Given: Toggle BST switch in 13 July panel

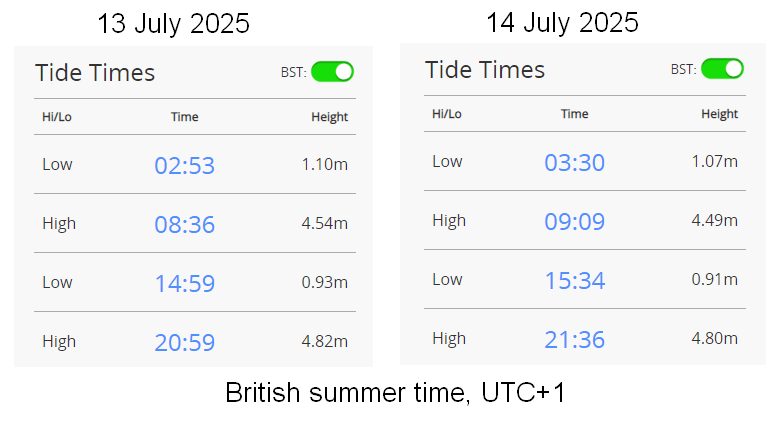Looking at the screenshot, I should [332, 72].
